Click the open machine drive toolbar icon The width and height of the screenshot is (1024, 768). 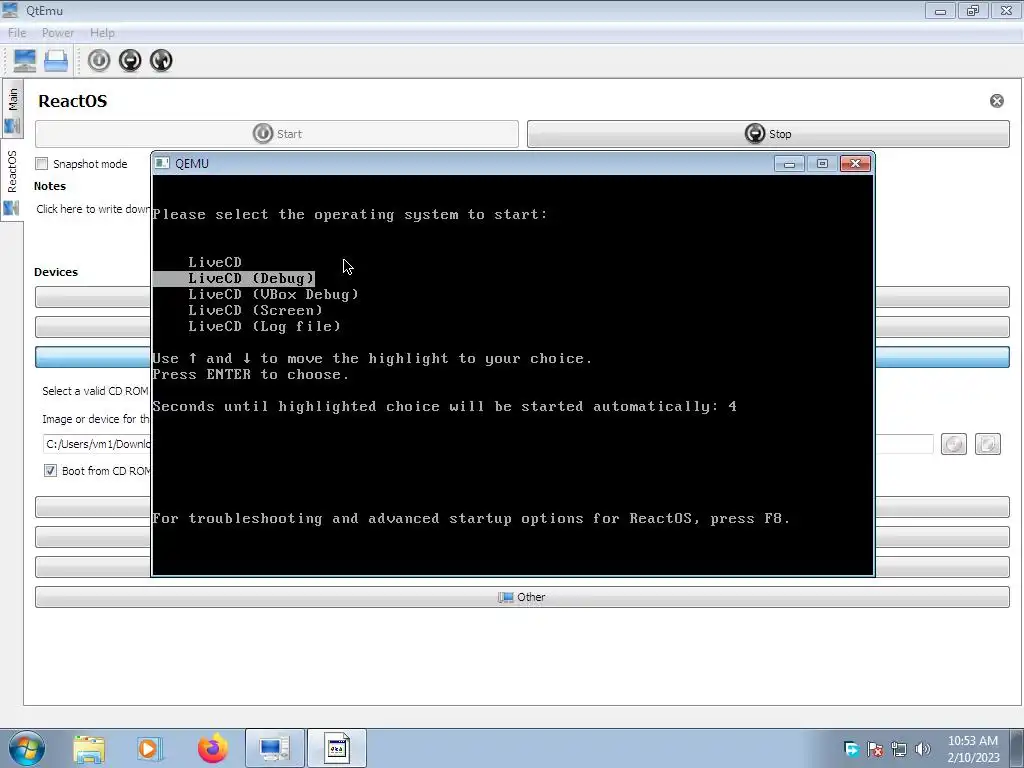click(x=56, y=61)
